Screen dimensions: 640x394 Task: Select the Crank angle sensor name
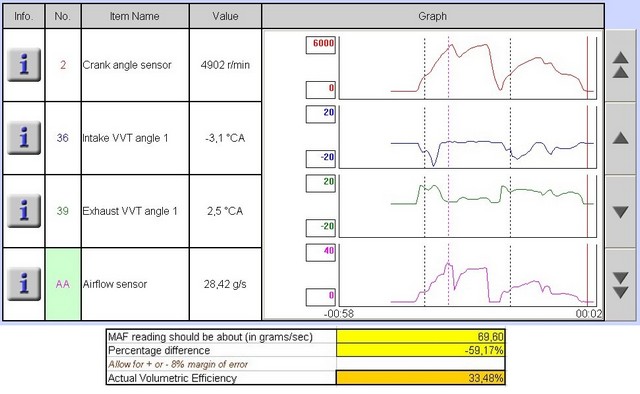pos(127,65)
